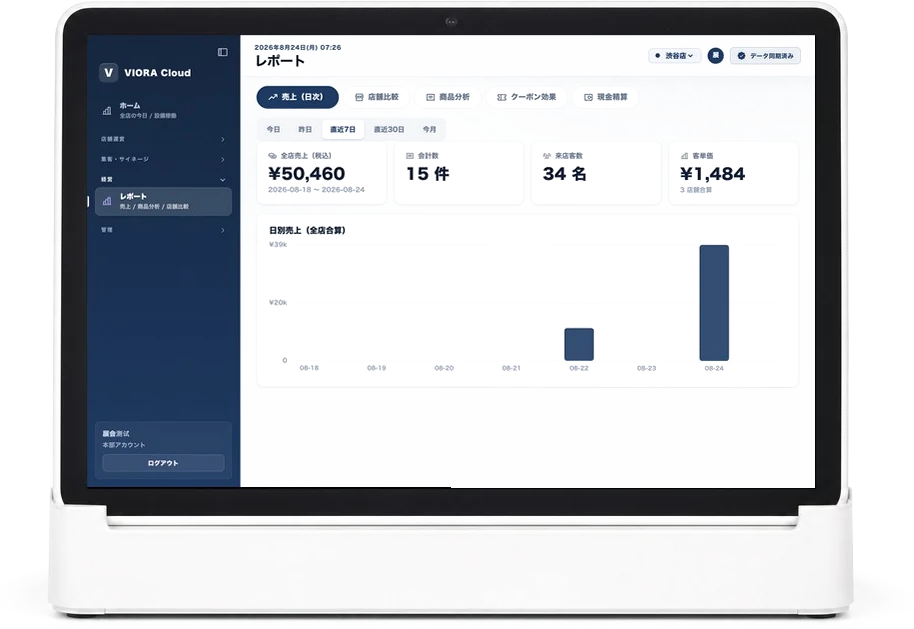Click the ¥39k axis label
This screenshot has width=914, height=629.
tap(278, 244)
